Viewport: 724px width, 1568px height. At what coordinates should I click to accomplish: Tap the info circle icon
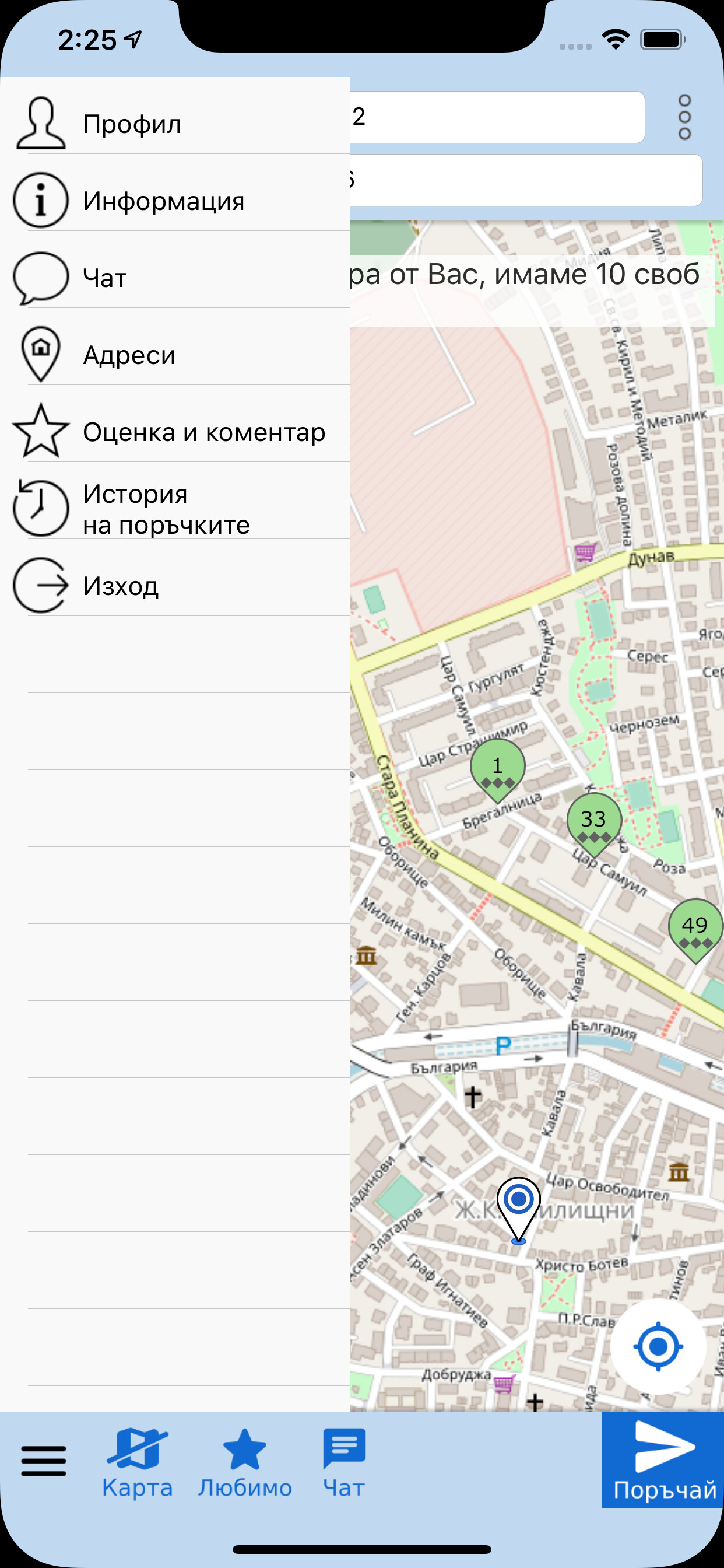click(x=41, y=199)
